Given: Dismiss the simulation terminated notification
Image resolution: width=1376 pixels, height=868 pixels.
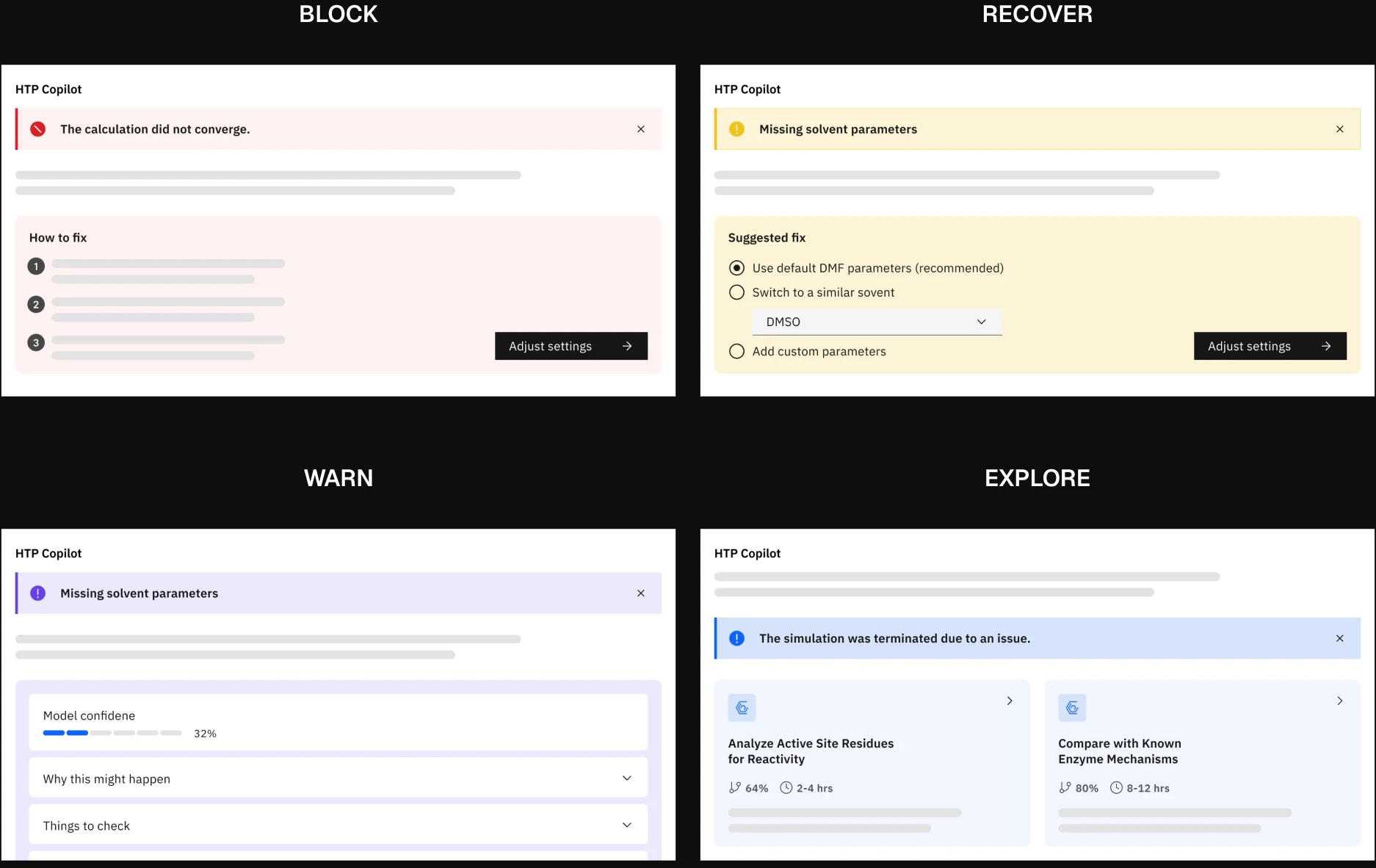Looking at the screenshot, I should click(x=1340, y=639).
